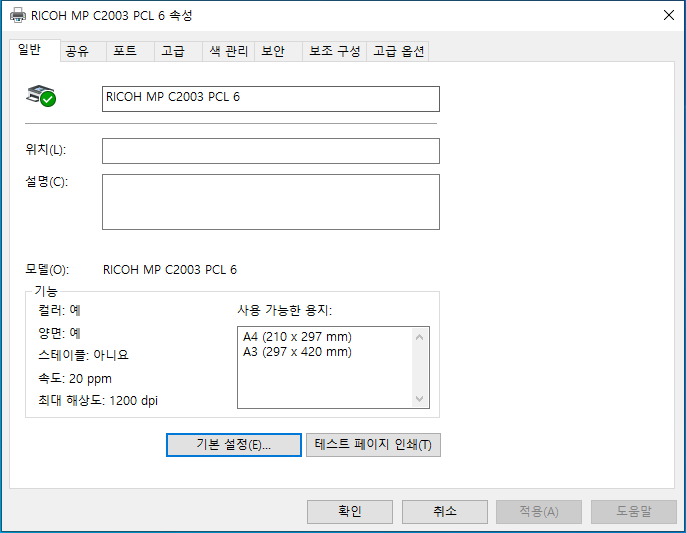Screen dimensions: 686x533
Task: Focus the 위치(L) input field
Action: pos(271,151)
